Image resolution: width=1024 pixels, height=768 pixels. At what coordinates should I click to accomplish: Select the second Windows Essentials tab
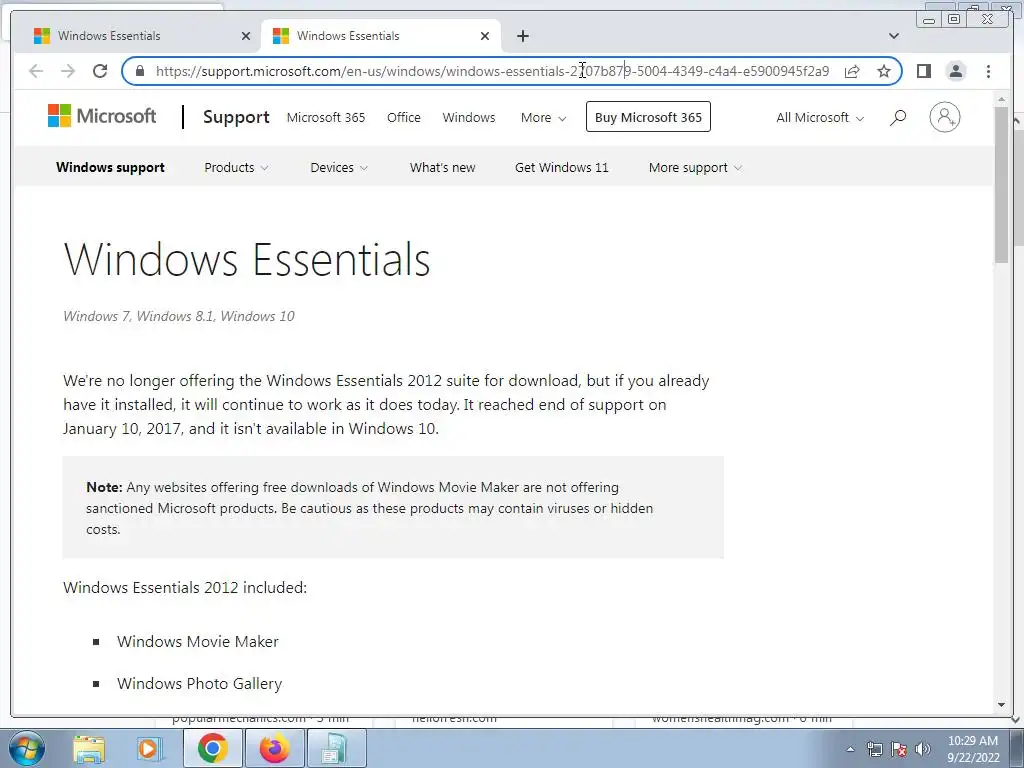tap(381, 36)
